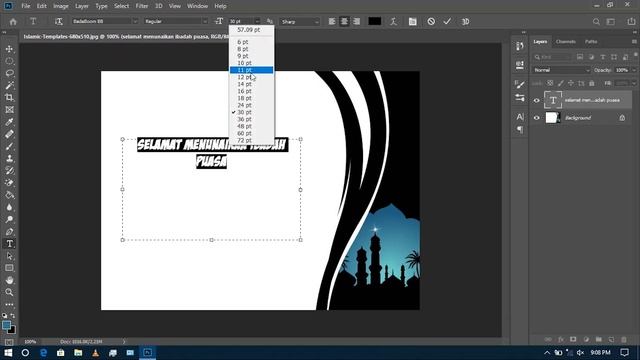This screenshot has height=360, width=640.
Task: Collapse the font size dropdown arrow
Action: pyautogui.click(x=257, y=22)
